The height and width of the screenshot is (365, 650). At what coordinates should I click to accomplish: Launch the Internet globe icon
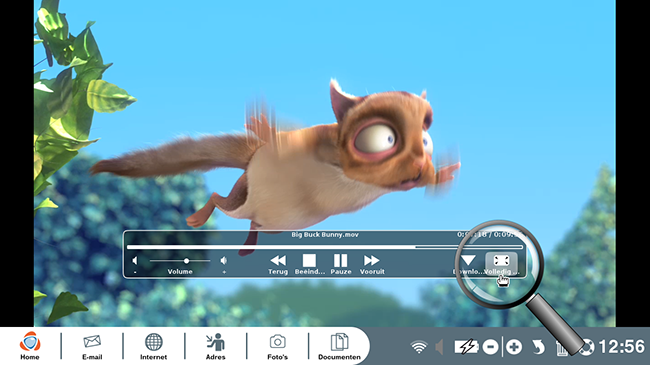(153, 346)
